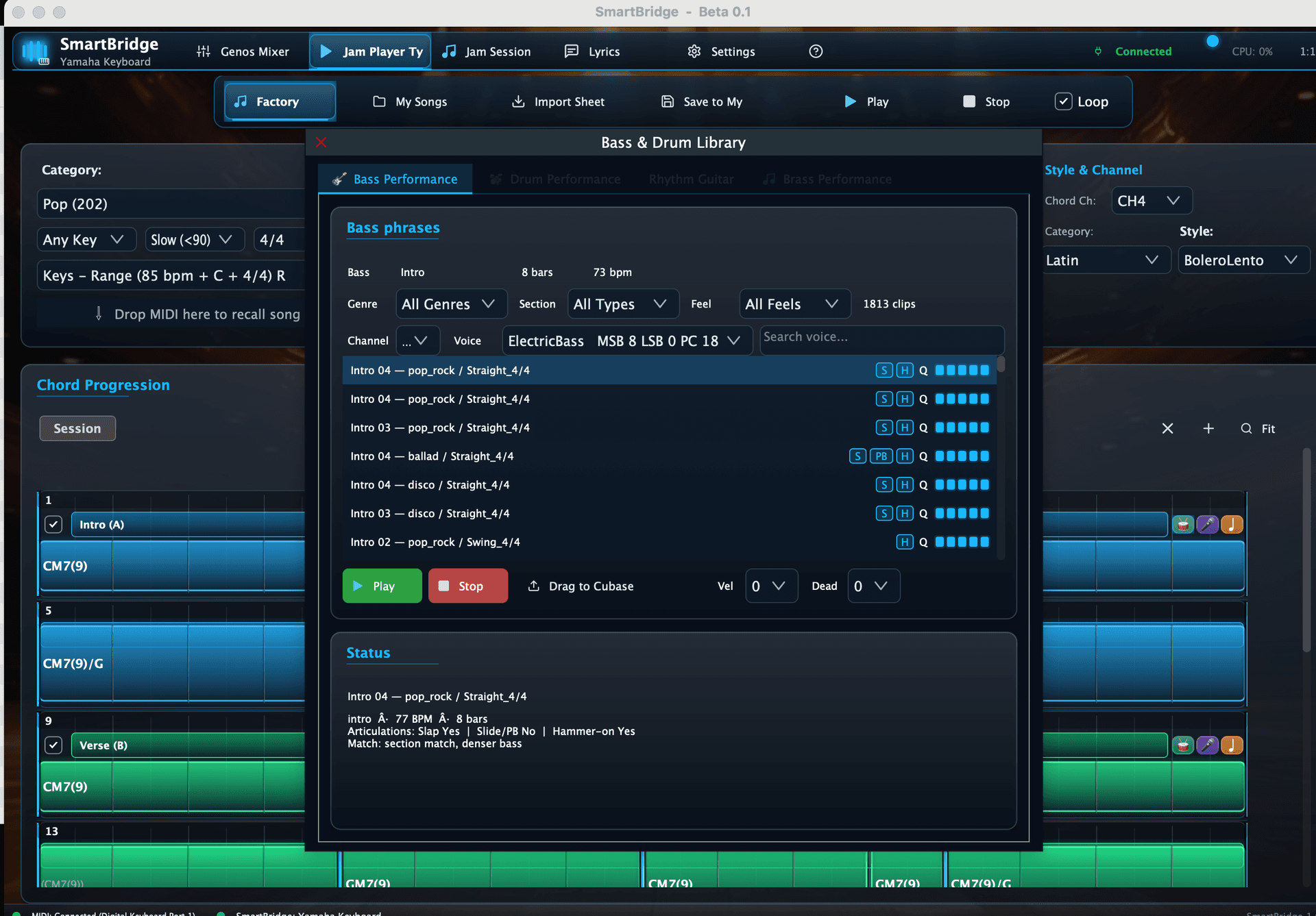Open the Voice ElectricBass dropdown
The height and width of the screenshot is (916, 1316).
(x=627, y=341)
